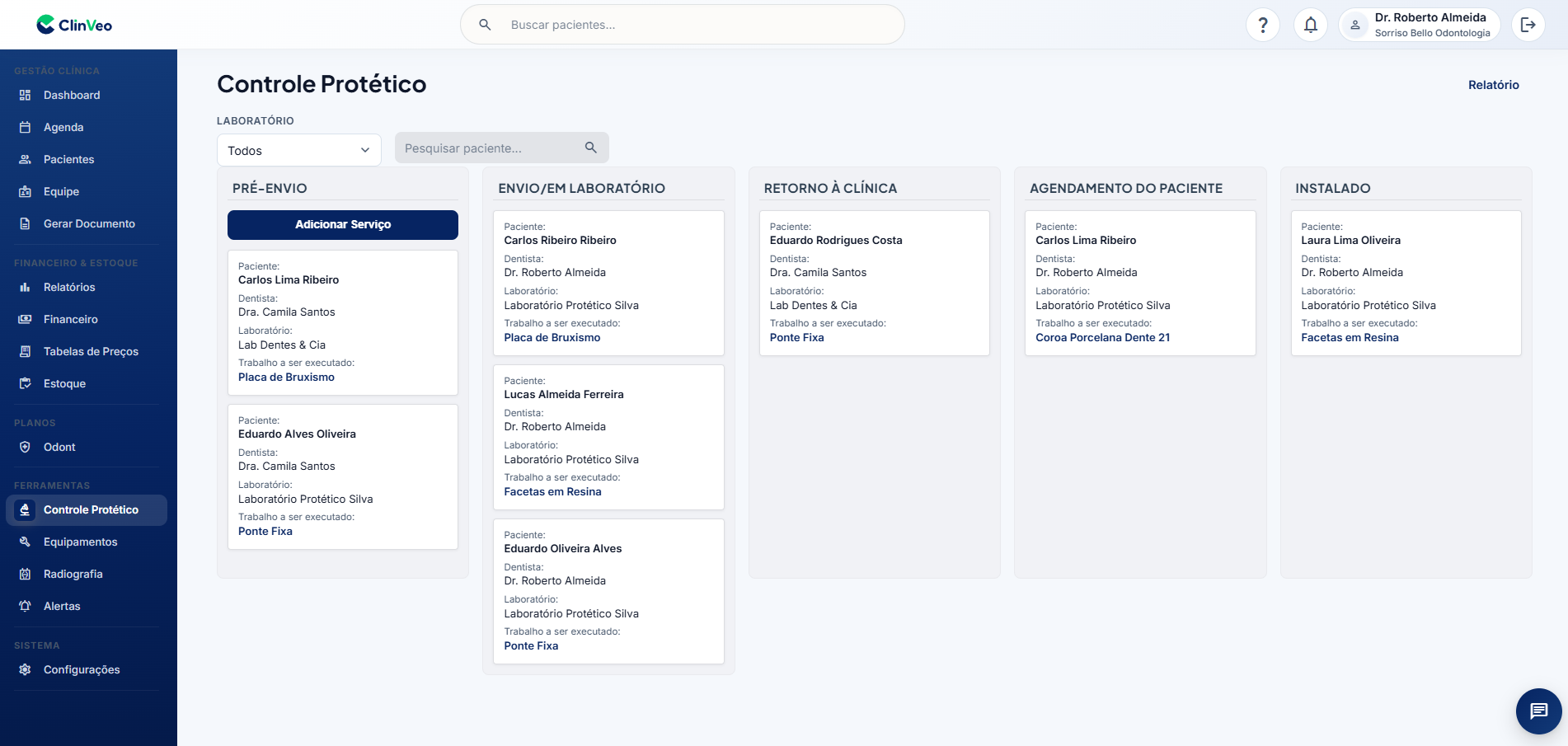The height and width of the screenshot is (746, 1568).
Task: Select the Eduardo Oliveira Alves card
Action: (608, 591)
